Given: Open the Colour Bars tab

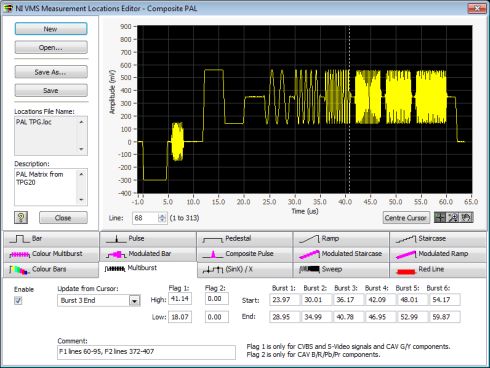Looking at the screenshot, I should (51, 269).
